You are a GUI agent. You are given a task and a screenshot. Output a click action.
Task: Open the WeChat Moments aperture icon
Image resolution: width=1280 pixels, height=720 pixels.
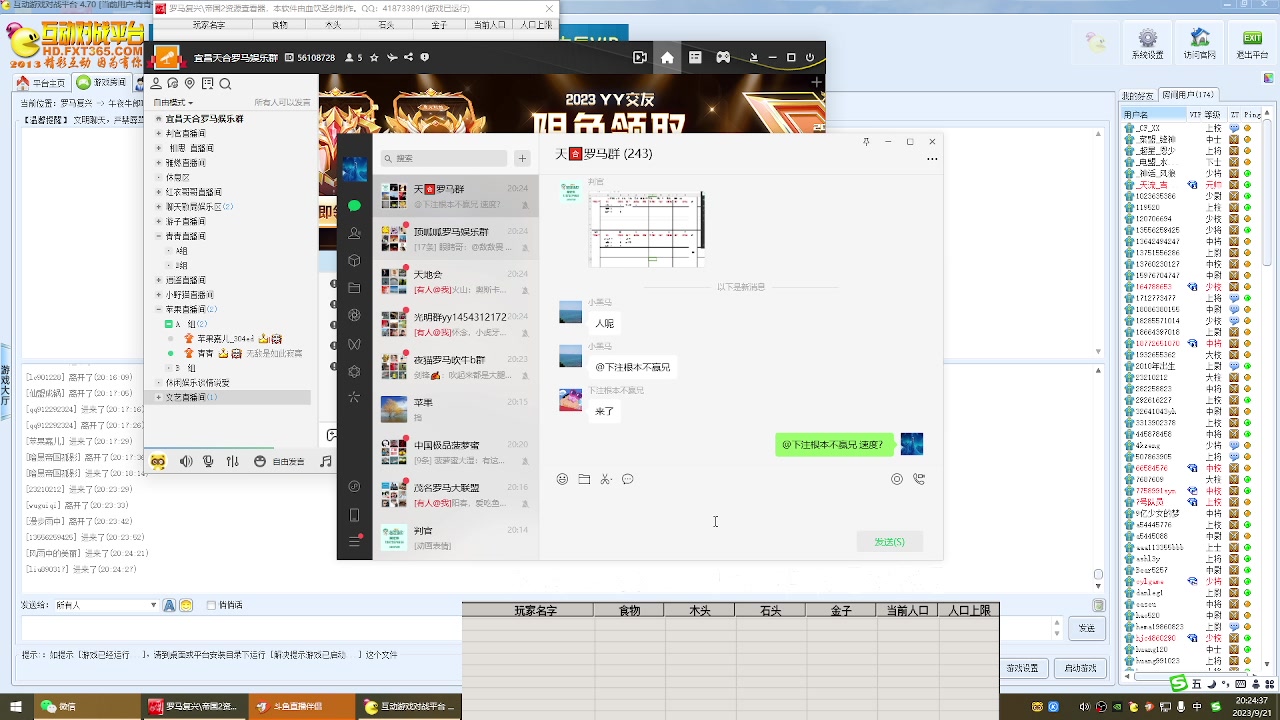pos(354,315)
